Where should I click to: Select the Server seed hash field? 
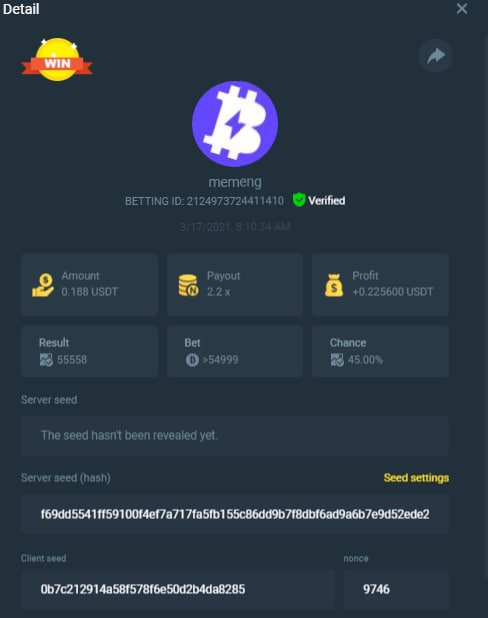pos(235,514)
